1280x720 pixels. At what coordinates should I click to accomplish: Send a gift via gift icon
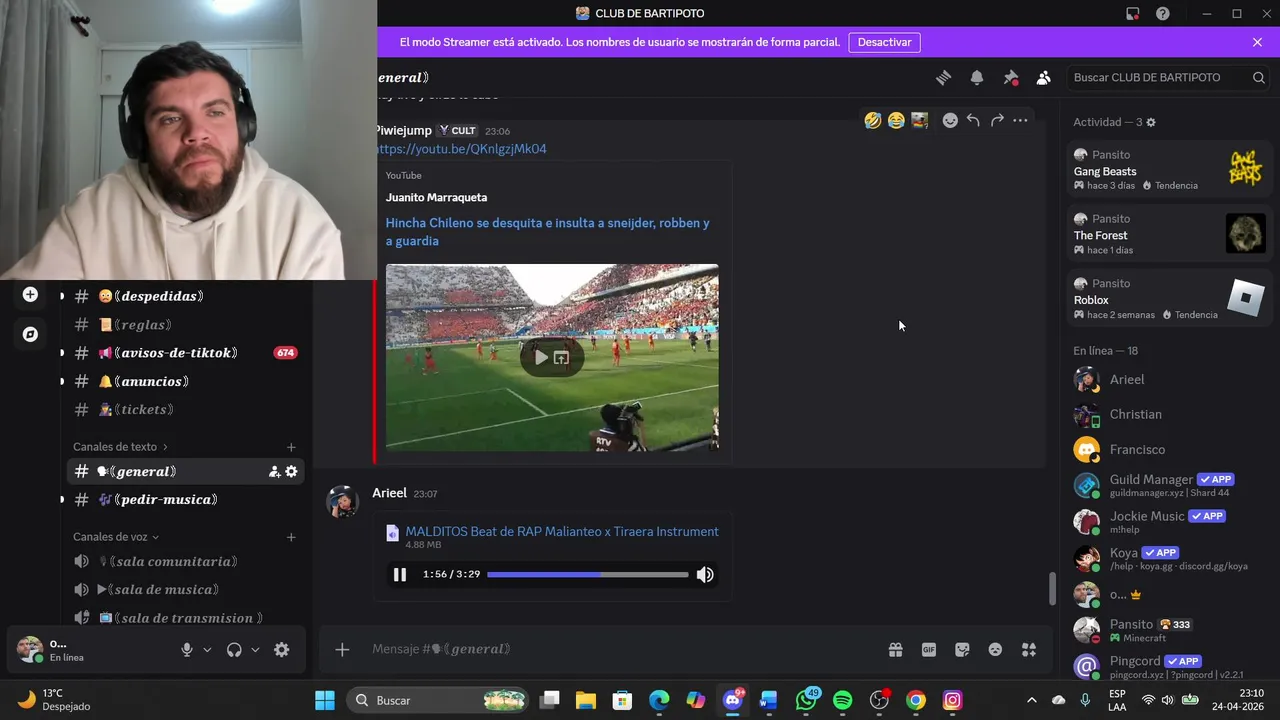pos(896,650)
